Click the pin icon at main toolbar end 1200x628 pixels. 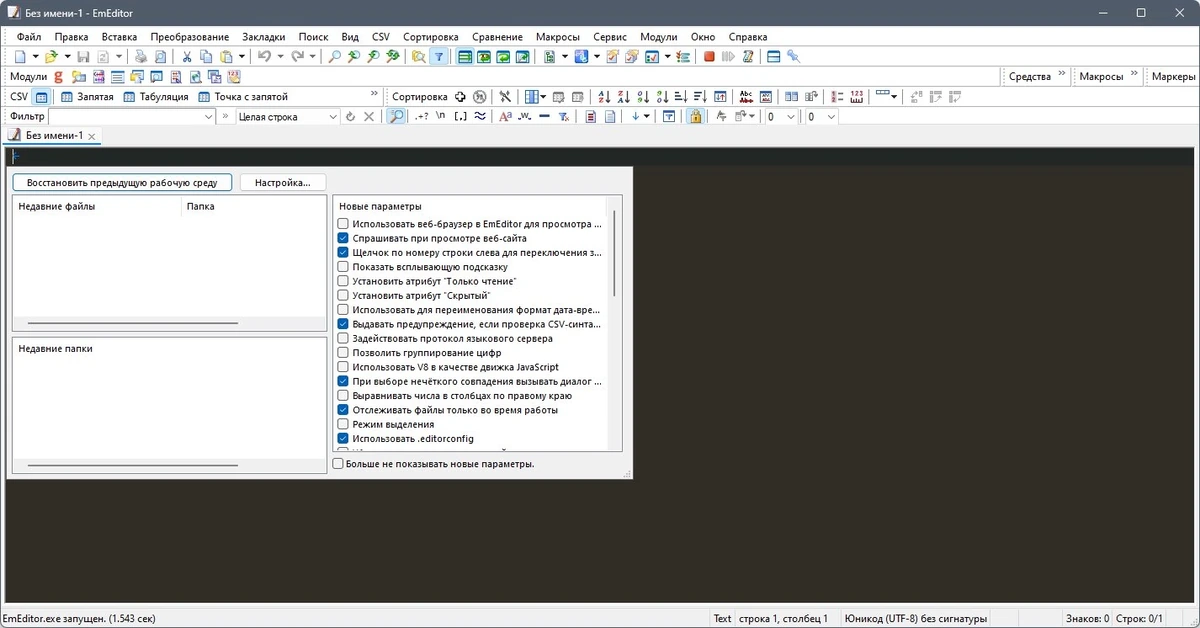pyautogui.click(x=793, y=57)
